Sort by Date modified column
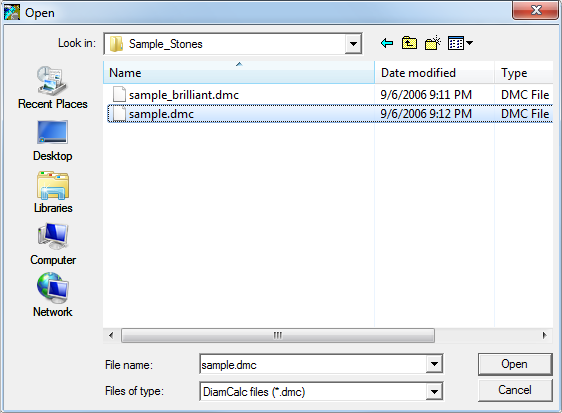 coord(434,72)
